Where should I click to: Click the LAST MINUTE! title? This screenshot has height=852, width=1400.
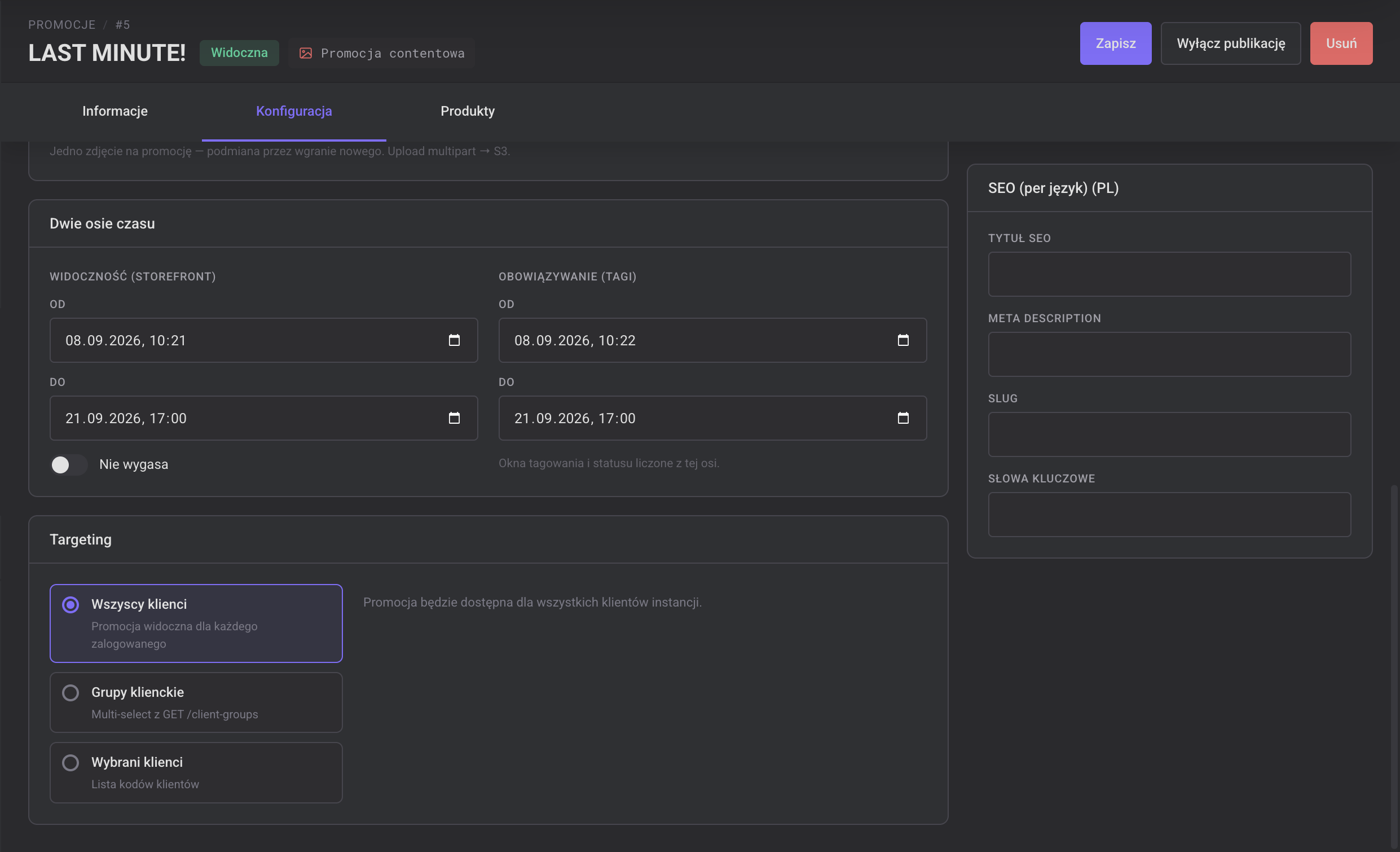click(x=107, y=53)
